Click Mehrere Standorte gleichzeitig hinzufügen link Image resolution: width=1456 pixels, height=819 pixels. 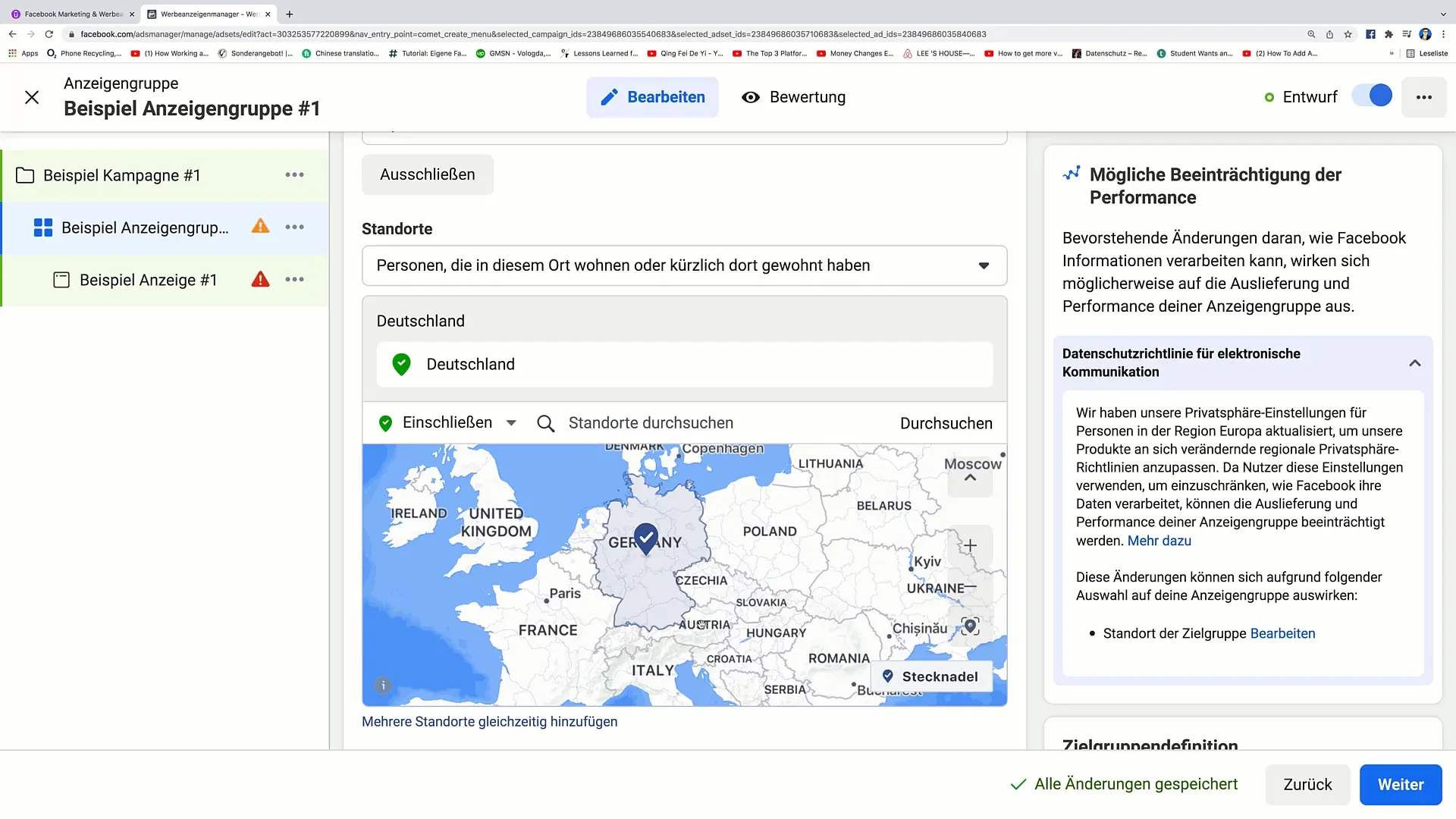click(x=489, y=721)
